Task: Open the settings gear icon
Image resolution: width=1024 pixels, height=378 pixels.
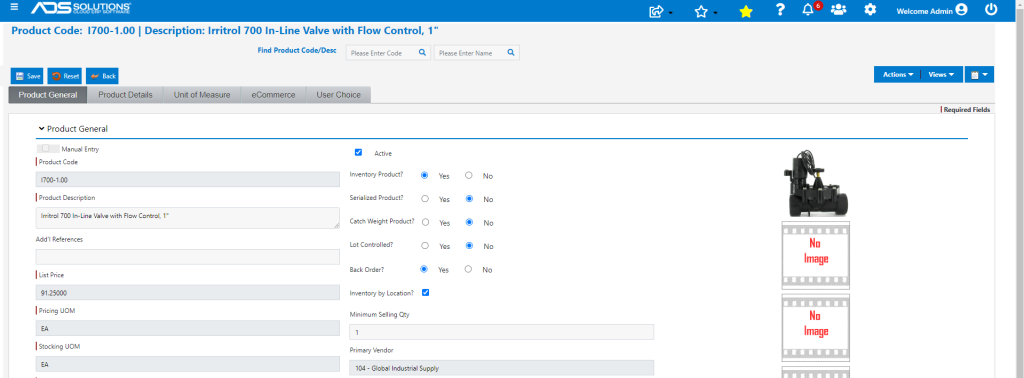Action: point(870,10)
